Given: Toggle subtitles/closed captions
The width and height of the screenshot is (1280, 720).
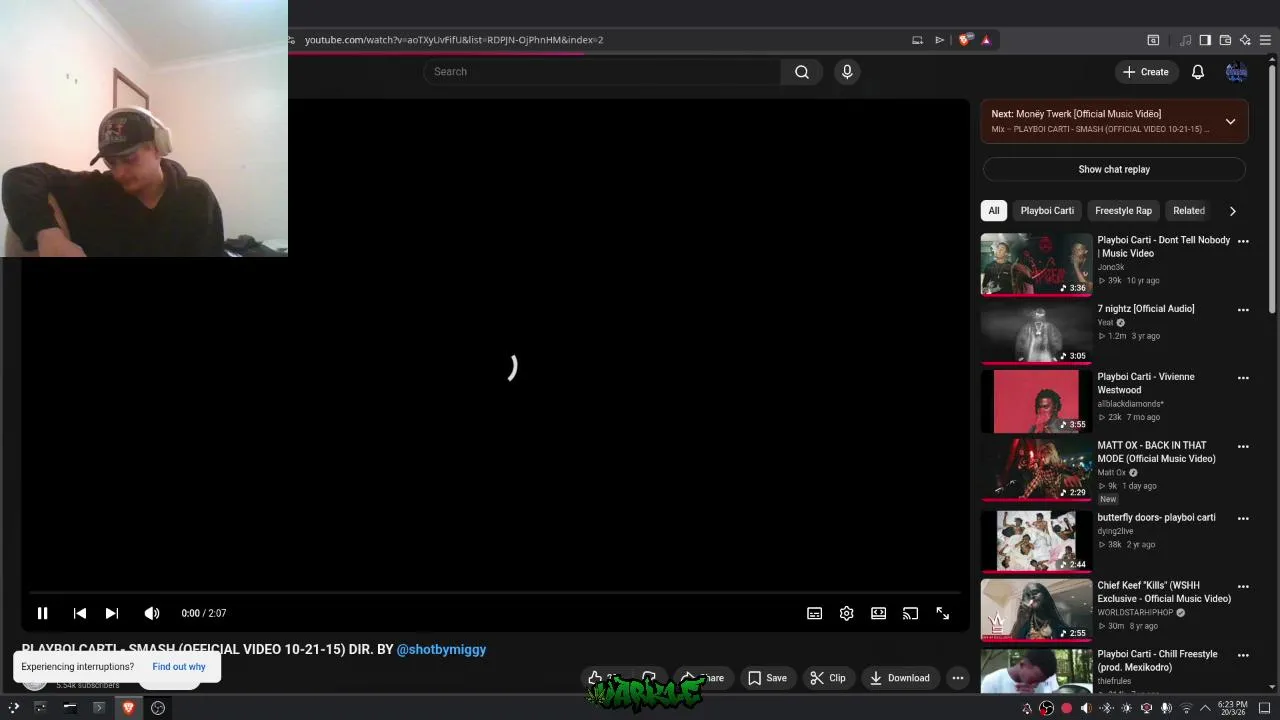Looking at the screenshot, I should pos(814,613).
